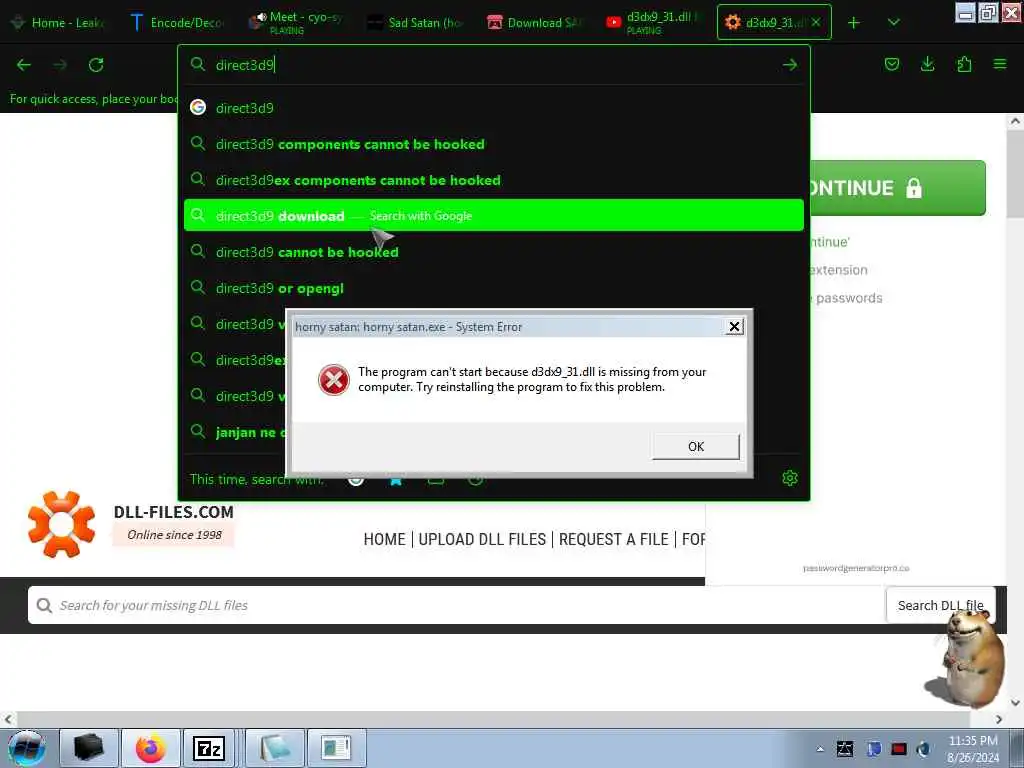Open a new tab with plus icon

(x=854, y=23)
